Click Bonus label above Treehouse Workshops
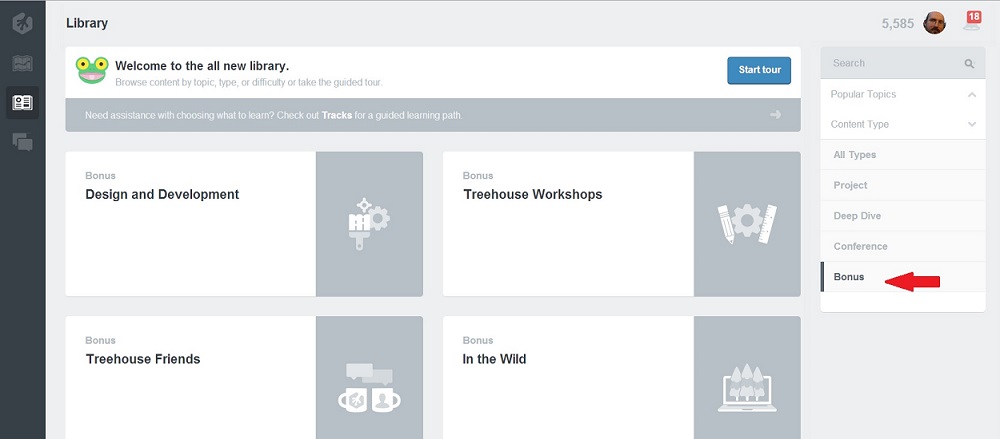1000x439 pixels. pos(478,175)
